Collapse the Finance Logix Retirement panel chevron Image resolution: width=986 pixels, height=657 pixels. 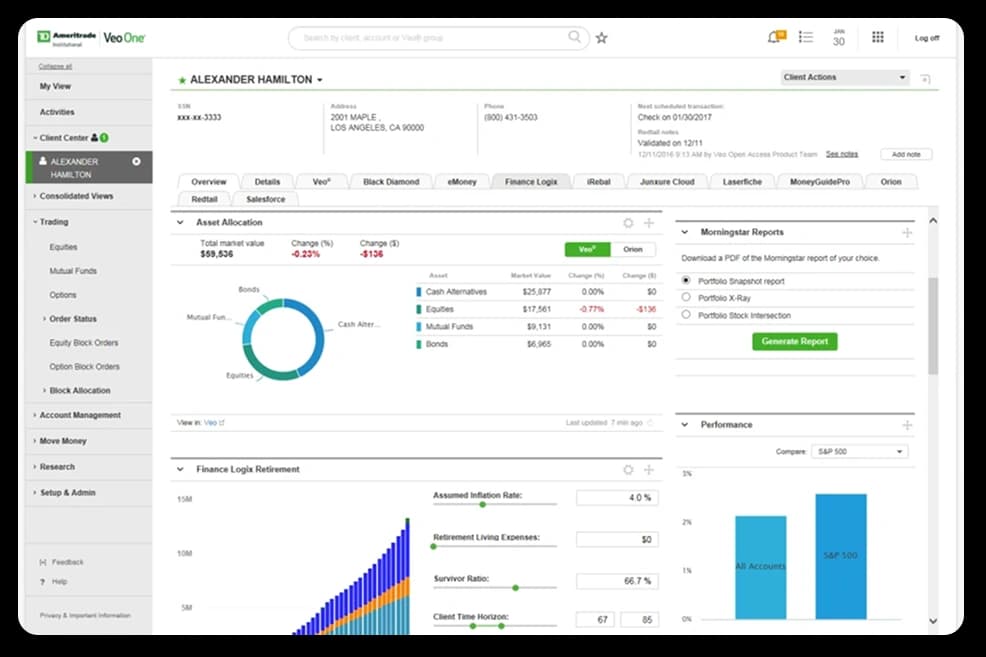pos(180,470)
